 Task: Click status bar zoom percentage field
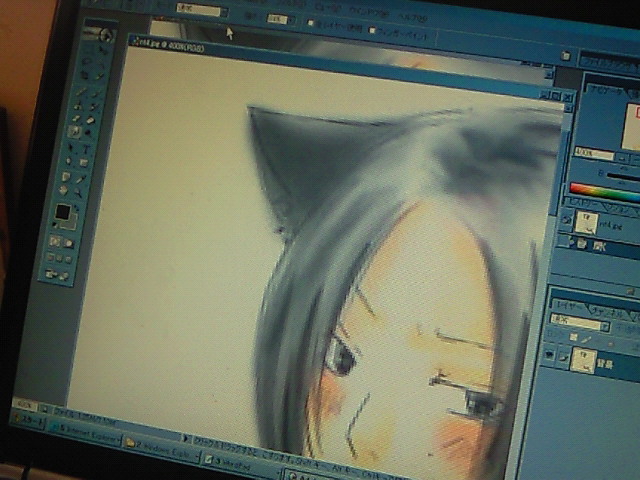tap(25, 404)
